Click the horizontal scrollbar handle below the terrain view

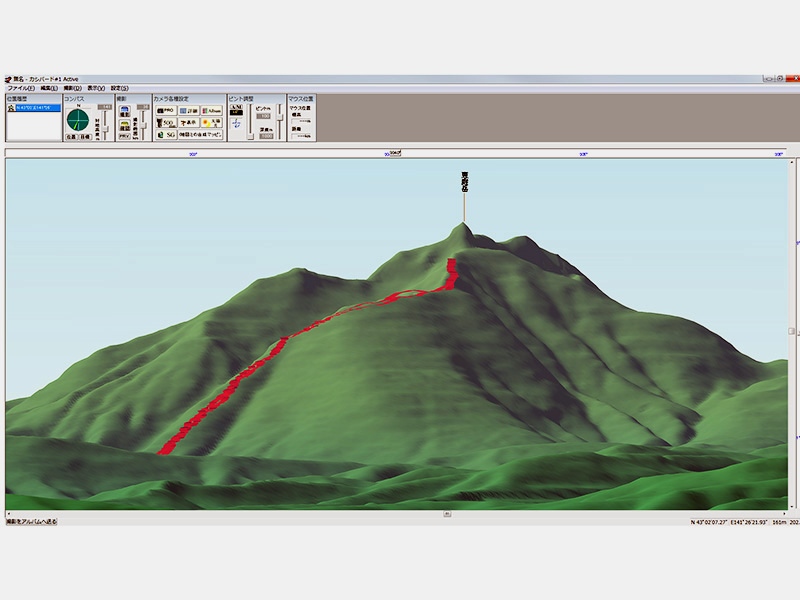447,513
